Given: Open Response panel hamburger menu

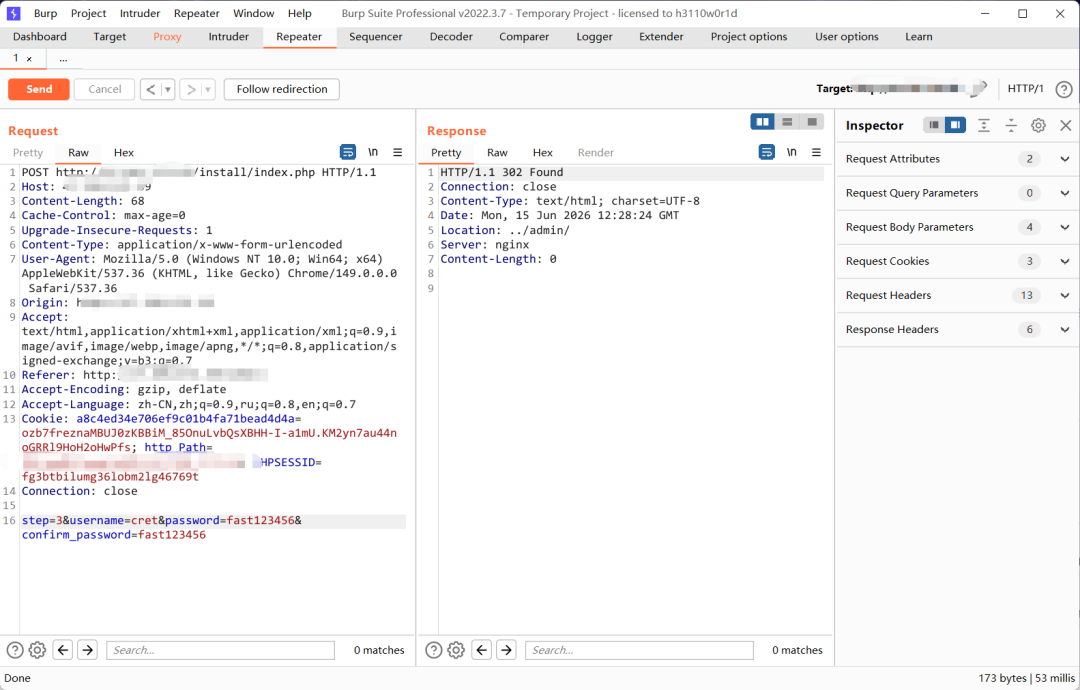Looking at the screenshot, I should point(816,152).
